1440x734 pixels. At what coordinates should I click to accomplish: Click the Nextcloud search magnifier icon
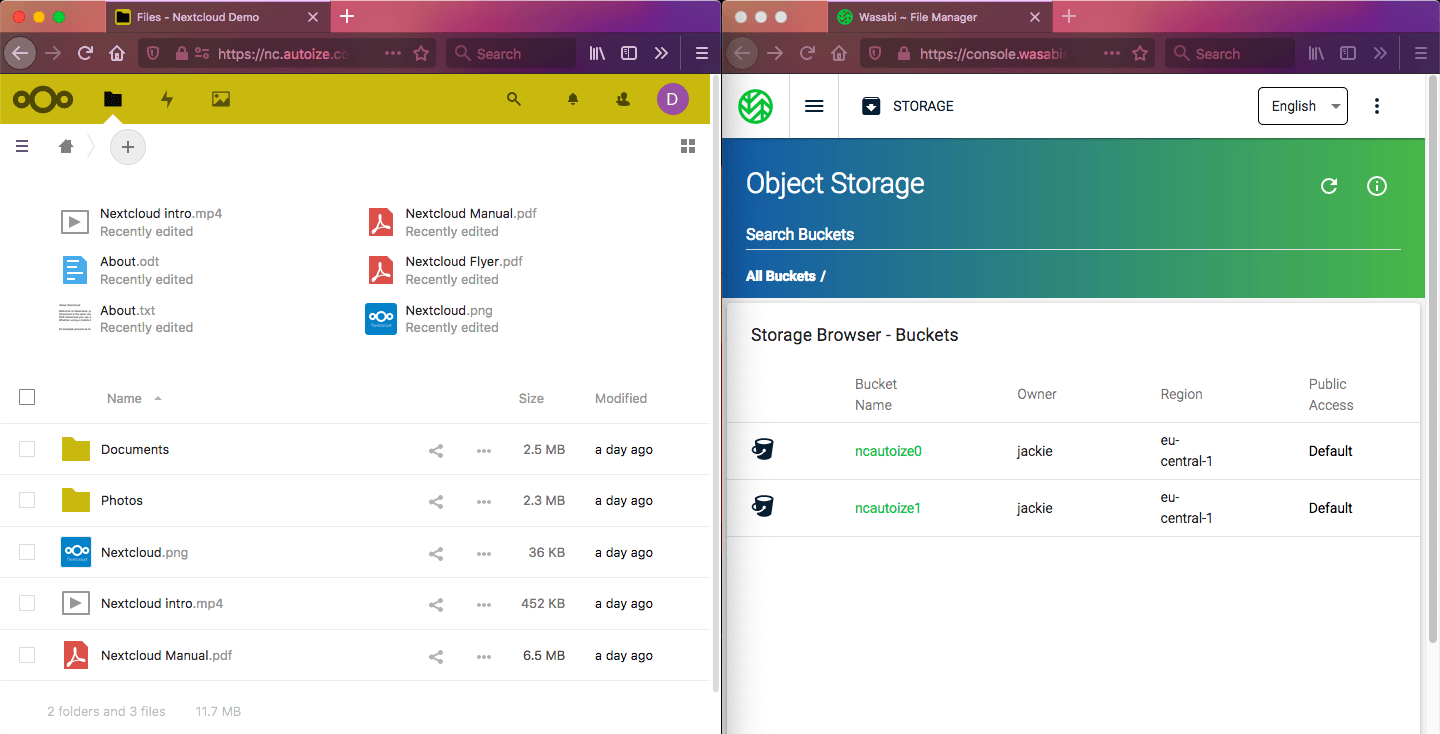click(x=514, y=99)
